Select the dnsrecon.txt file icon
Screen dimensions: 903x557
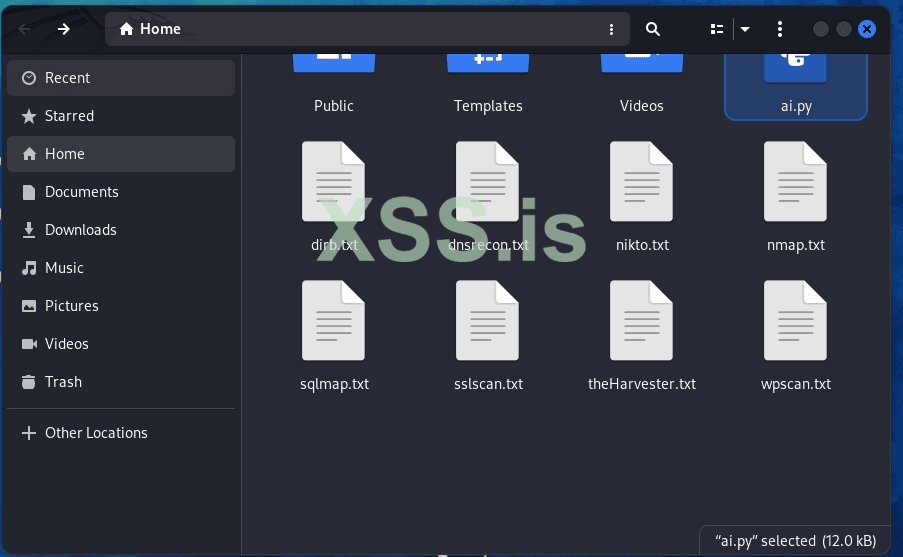[x=487, y=181]
